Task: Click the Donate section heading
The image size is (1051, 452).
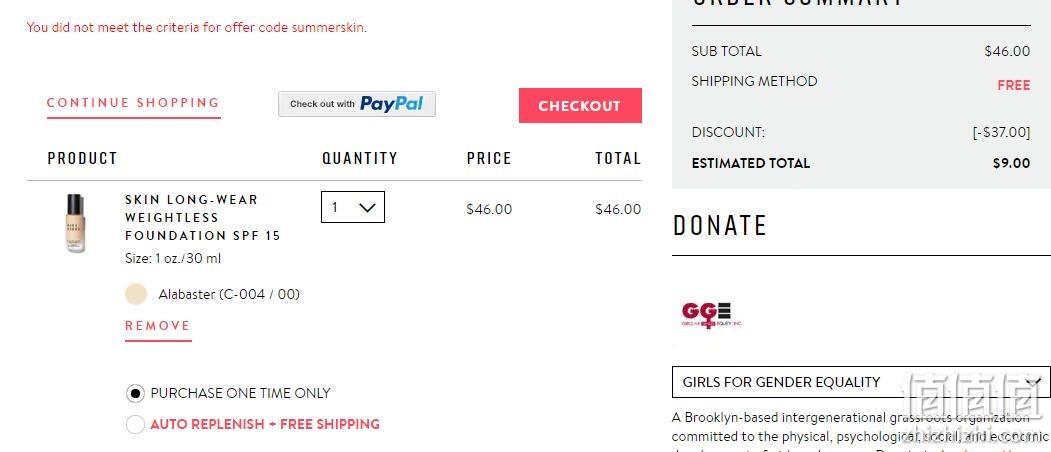Action: tap(720, 225)
